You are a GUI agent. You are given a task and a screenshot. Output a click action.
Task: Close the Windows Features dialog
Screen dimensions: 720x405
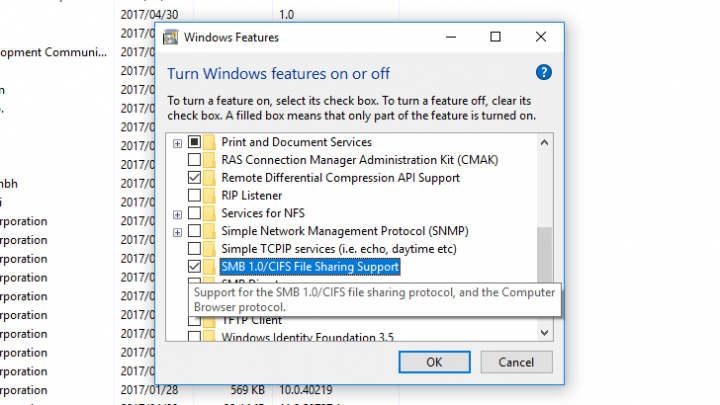click(540, 37)
